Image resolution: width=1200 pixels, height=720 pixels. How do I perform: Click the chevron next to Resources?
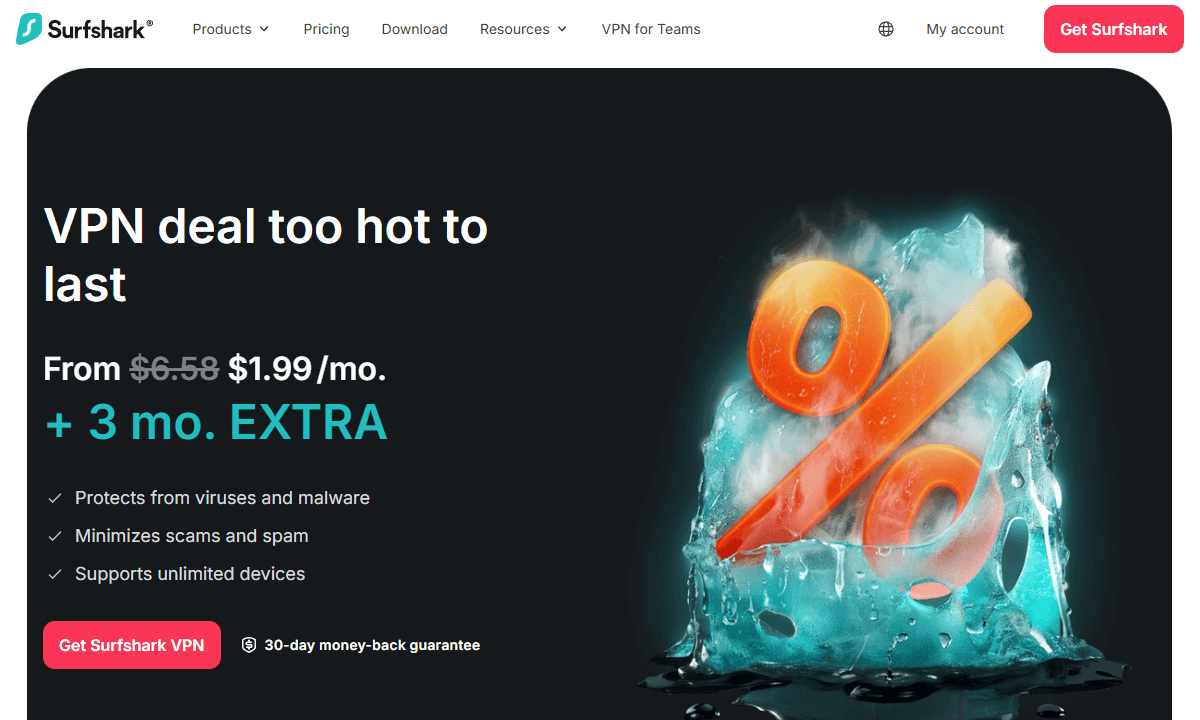pos(562,29)
